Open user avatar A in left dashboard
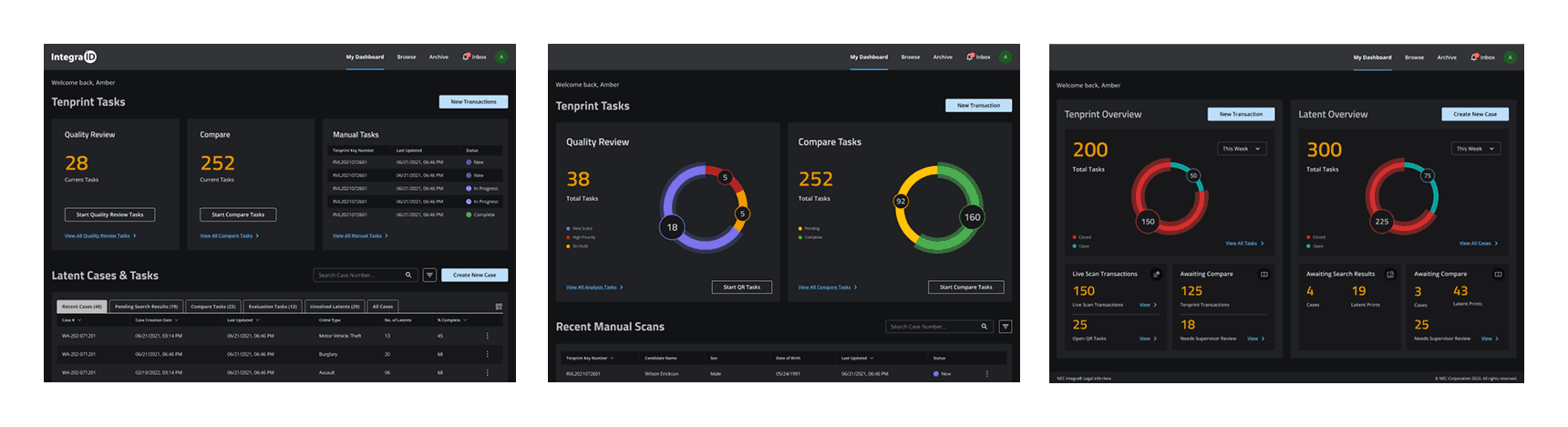Viewport: 1568px width, 427px height. pyautogui.click(x=501, y=57)
